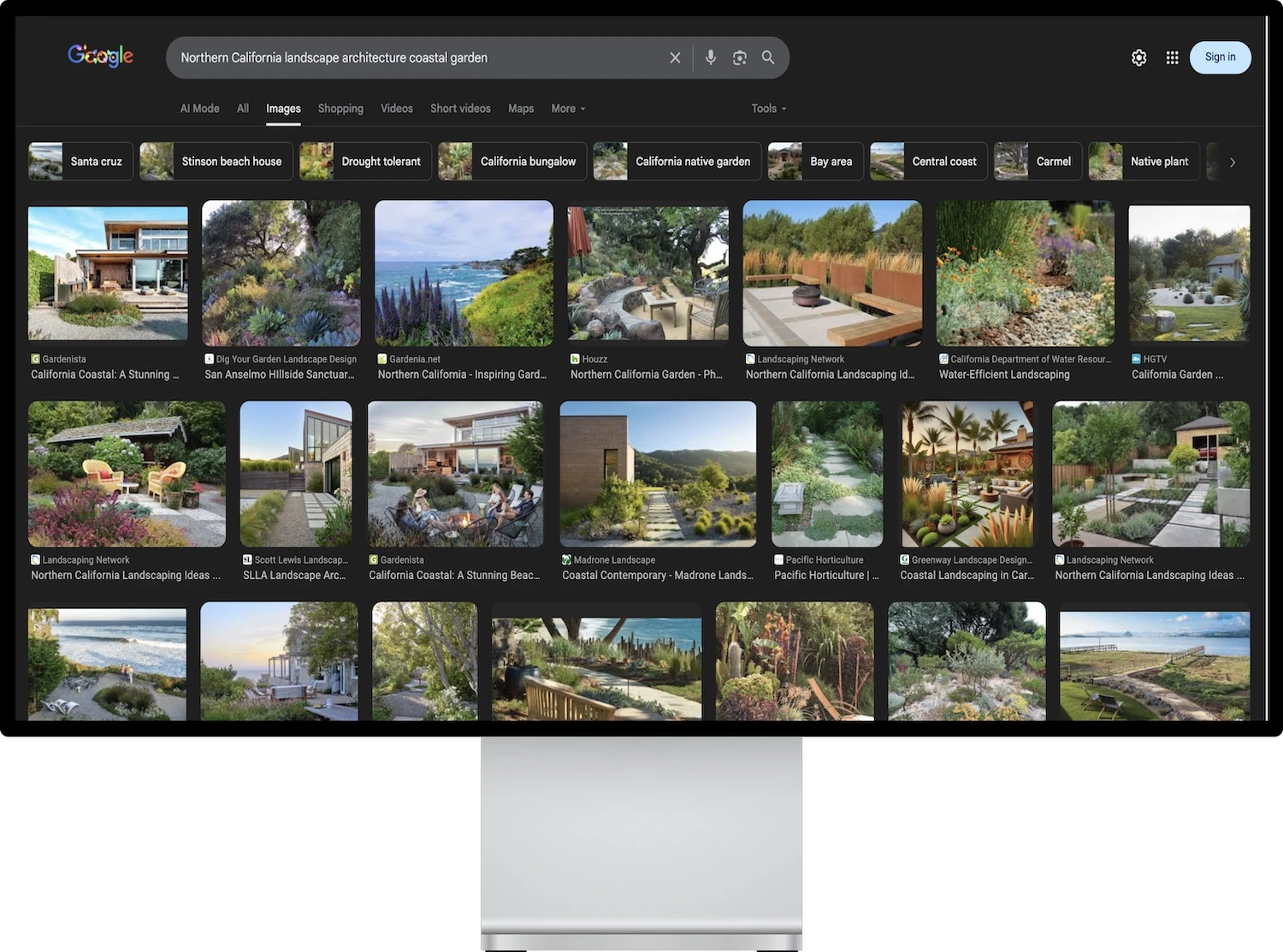Open quick settings with the gear icon
The width and height of the screenshot is (1283, 952).
pyautogui.click(x=1138, y=57)
